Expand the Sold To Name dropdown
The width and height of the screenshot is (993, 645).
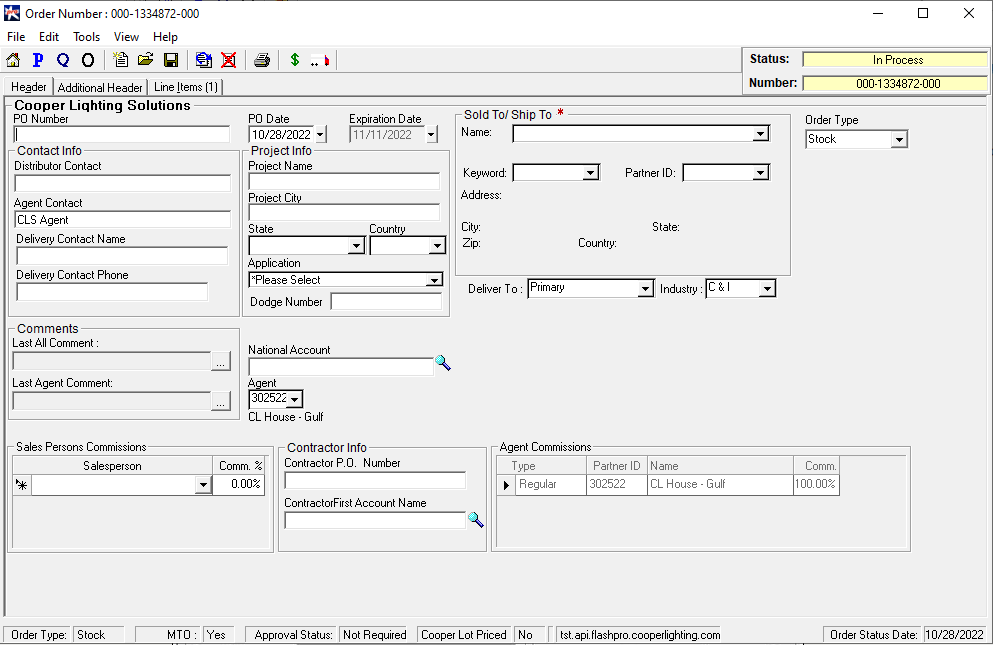[x=760, y=134]
